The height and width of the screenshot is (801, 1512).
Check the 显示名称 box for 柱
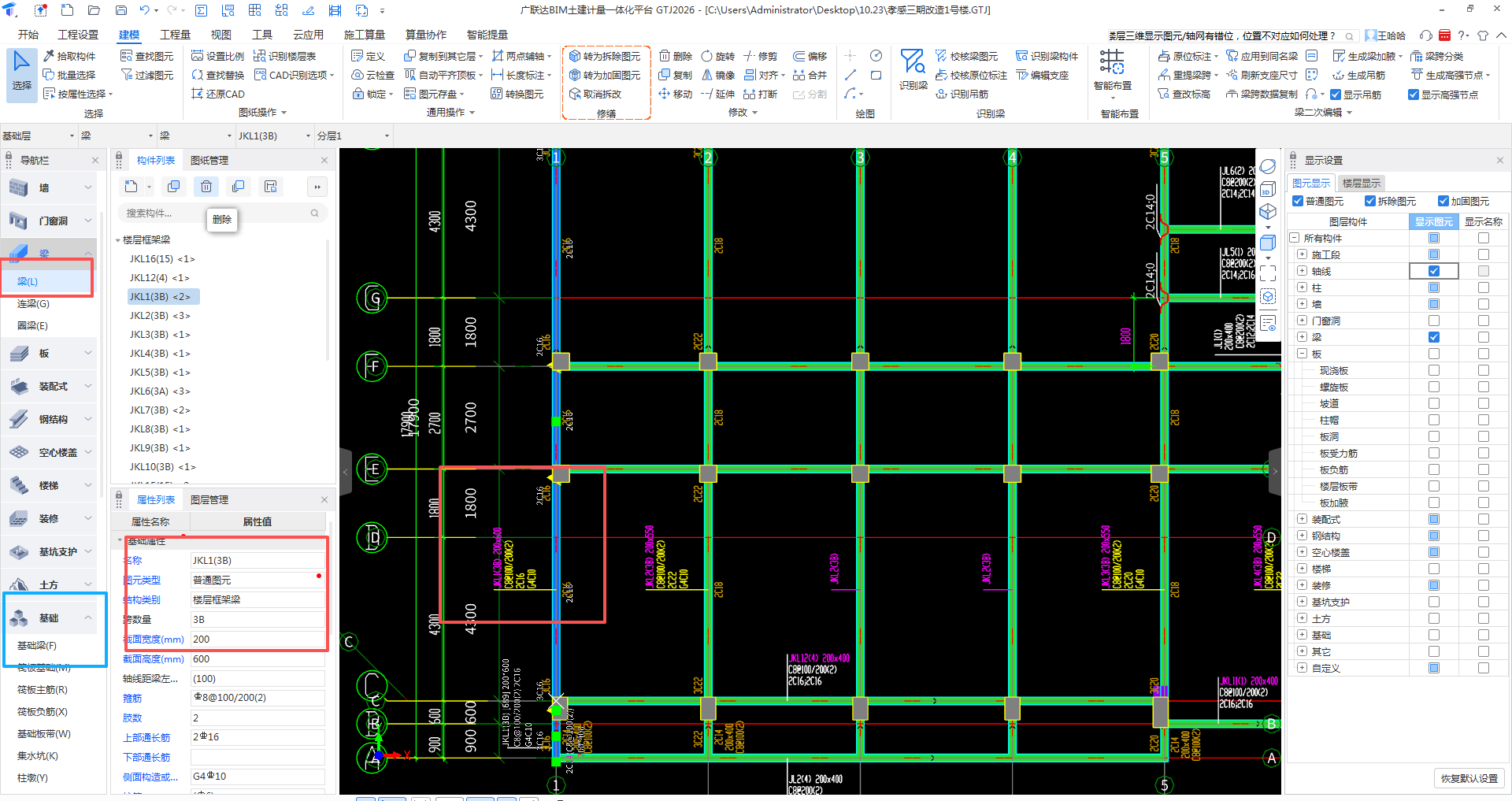(x=1484, y=287)
